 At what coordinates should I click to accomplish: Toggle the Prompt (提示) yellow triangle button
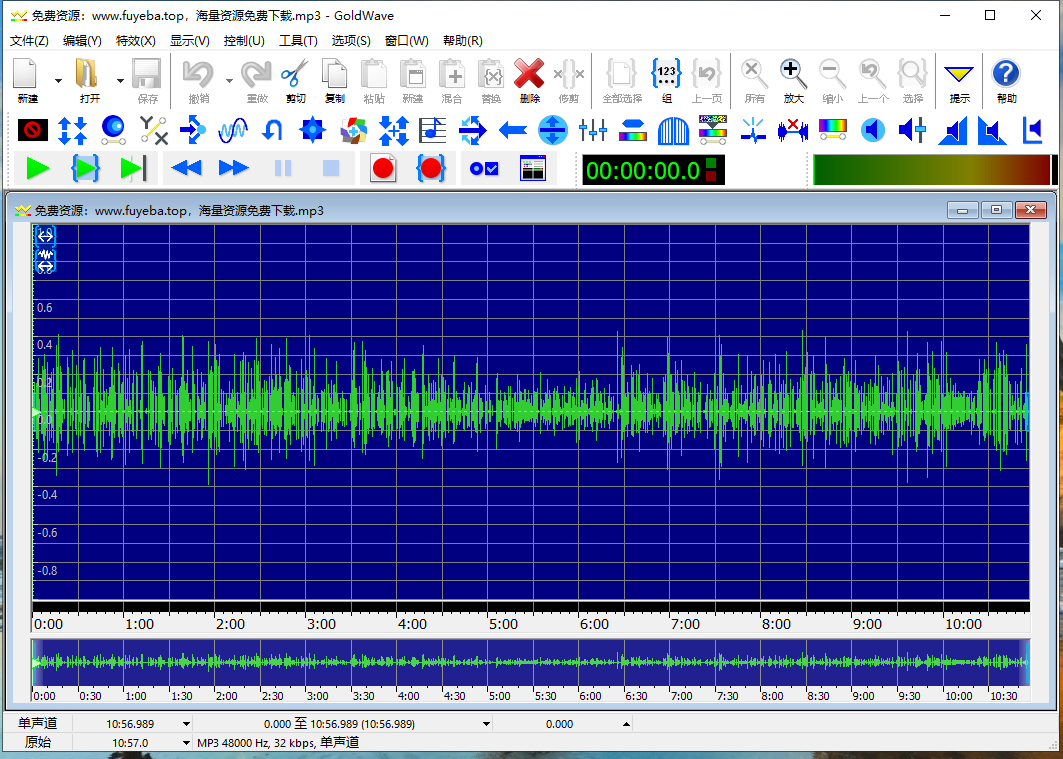[x=959, y=75]
